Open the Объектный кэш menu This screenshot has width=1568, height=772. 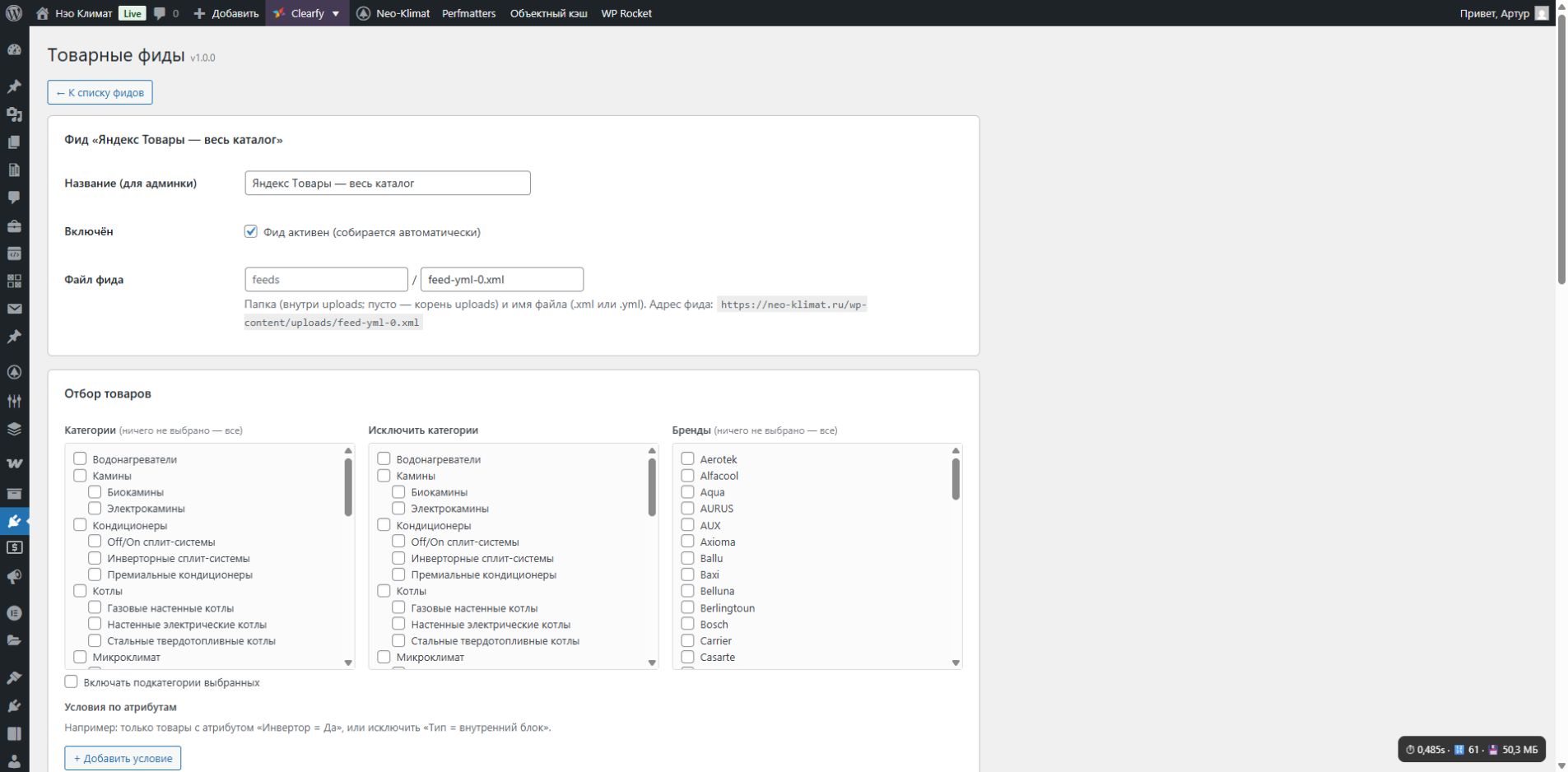(x=548, y=13)
